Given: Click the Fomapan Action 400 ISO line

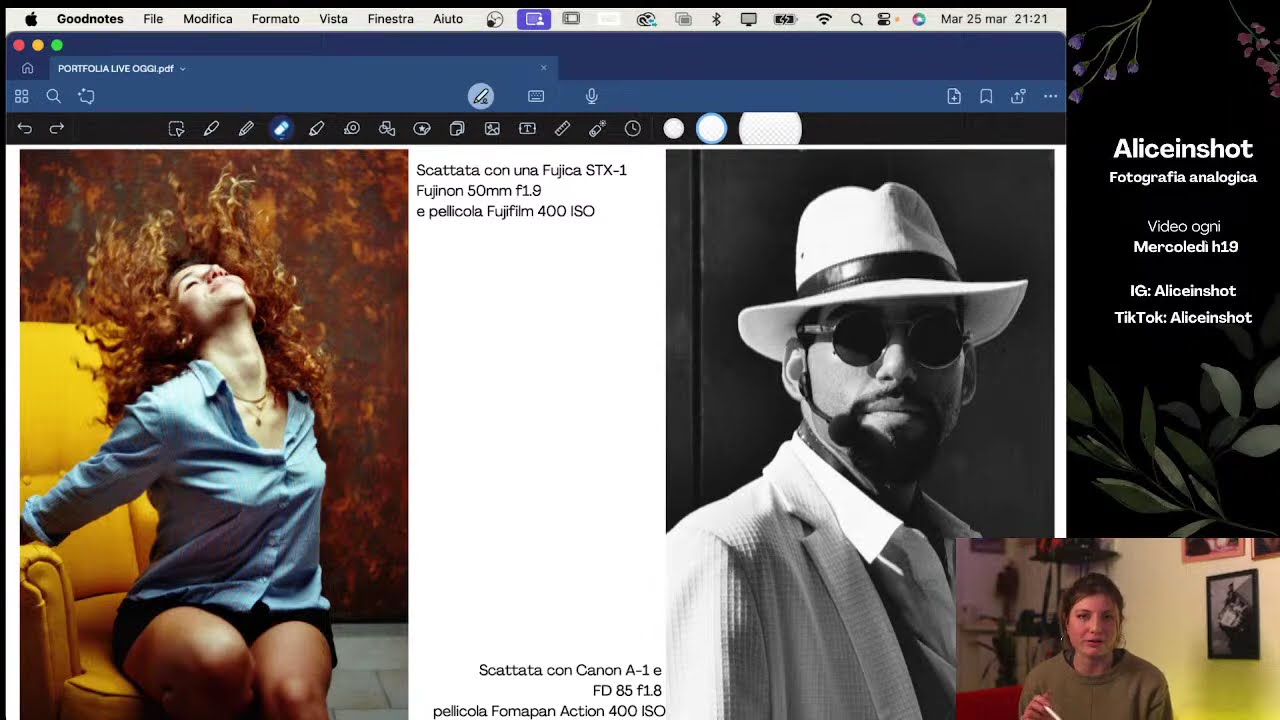Looking at the screenshot, I should pos(549,711).
